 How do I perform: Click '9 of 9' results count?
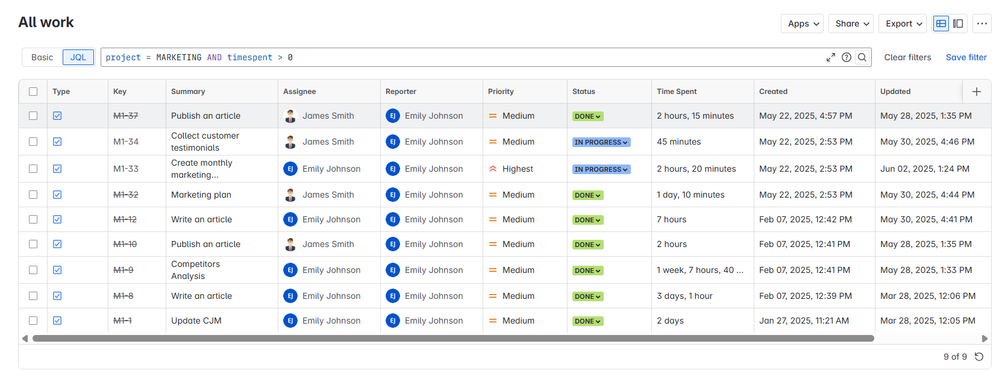coord(955,357)
